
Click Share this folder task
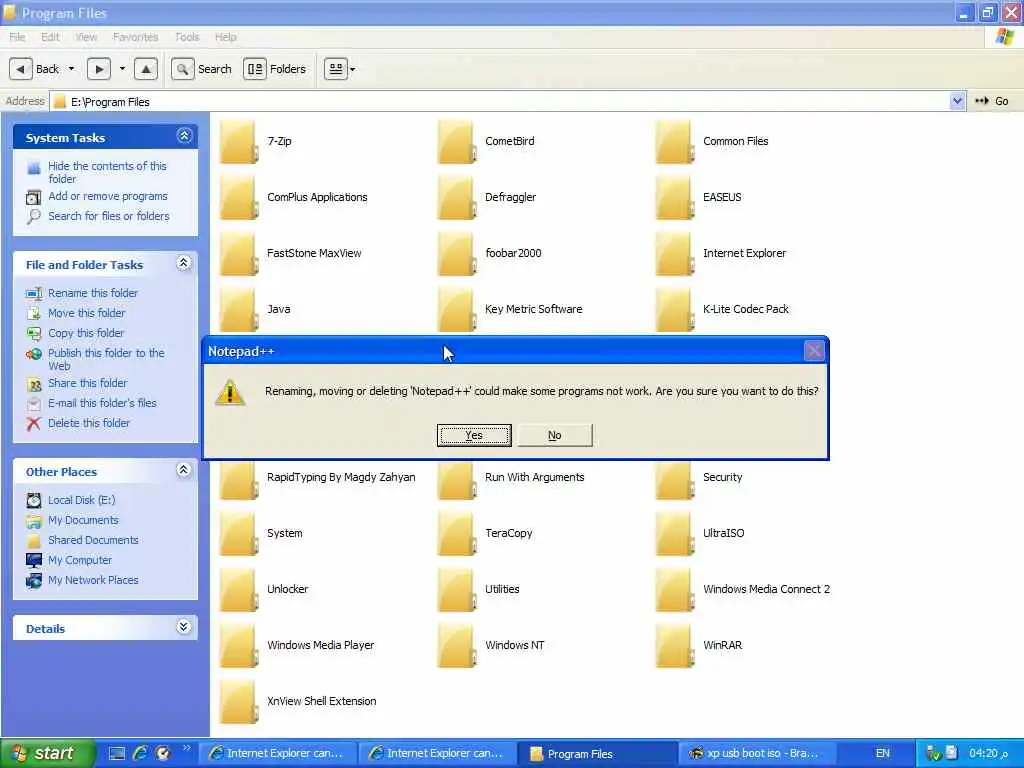pyautogui.click(x=88, y=383)
